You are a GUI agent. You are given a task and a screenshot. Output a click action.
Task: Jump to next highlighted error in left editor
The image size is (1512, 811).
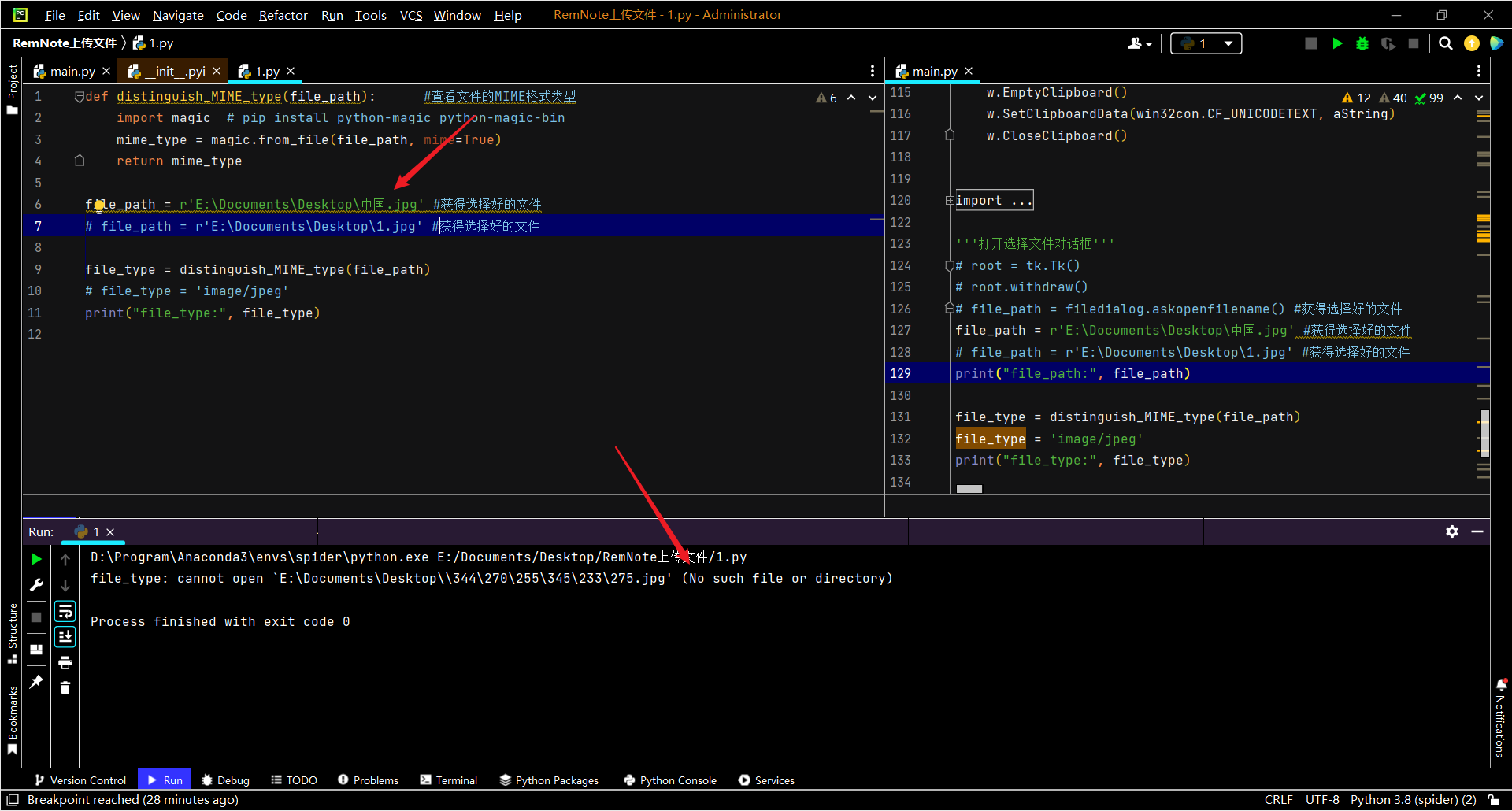coord(873,98)
